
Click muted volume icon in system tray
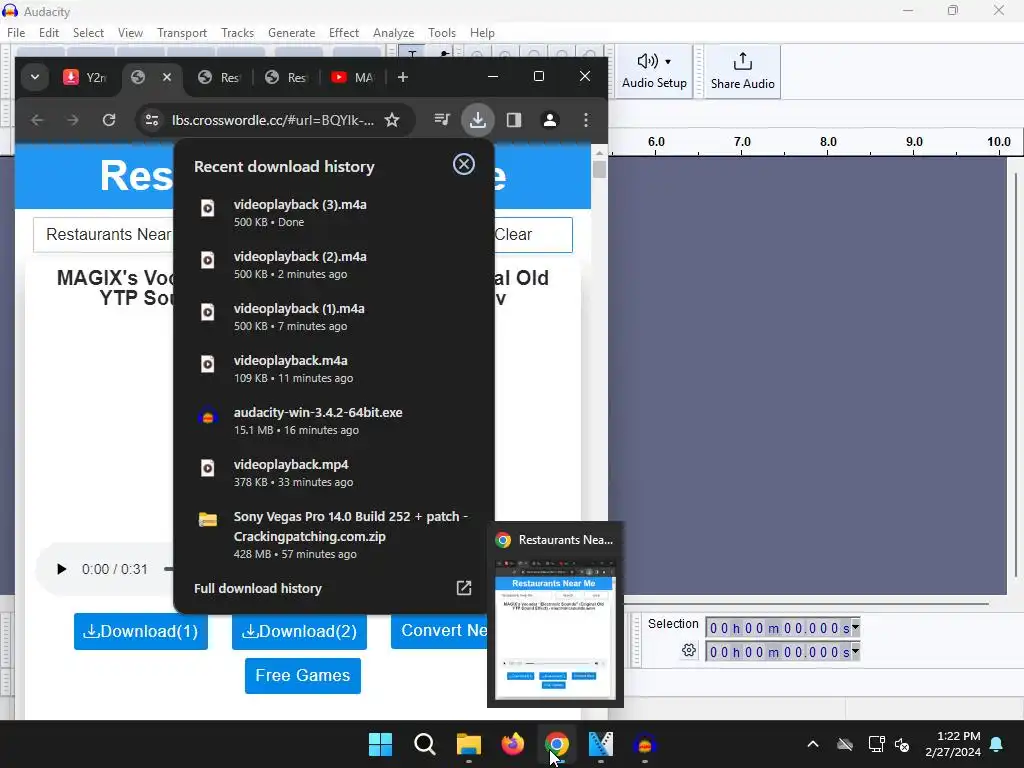coord(902,744)
